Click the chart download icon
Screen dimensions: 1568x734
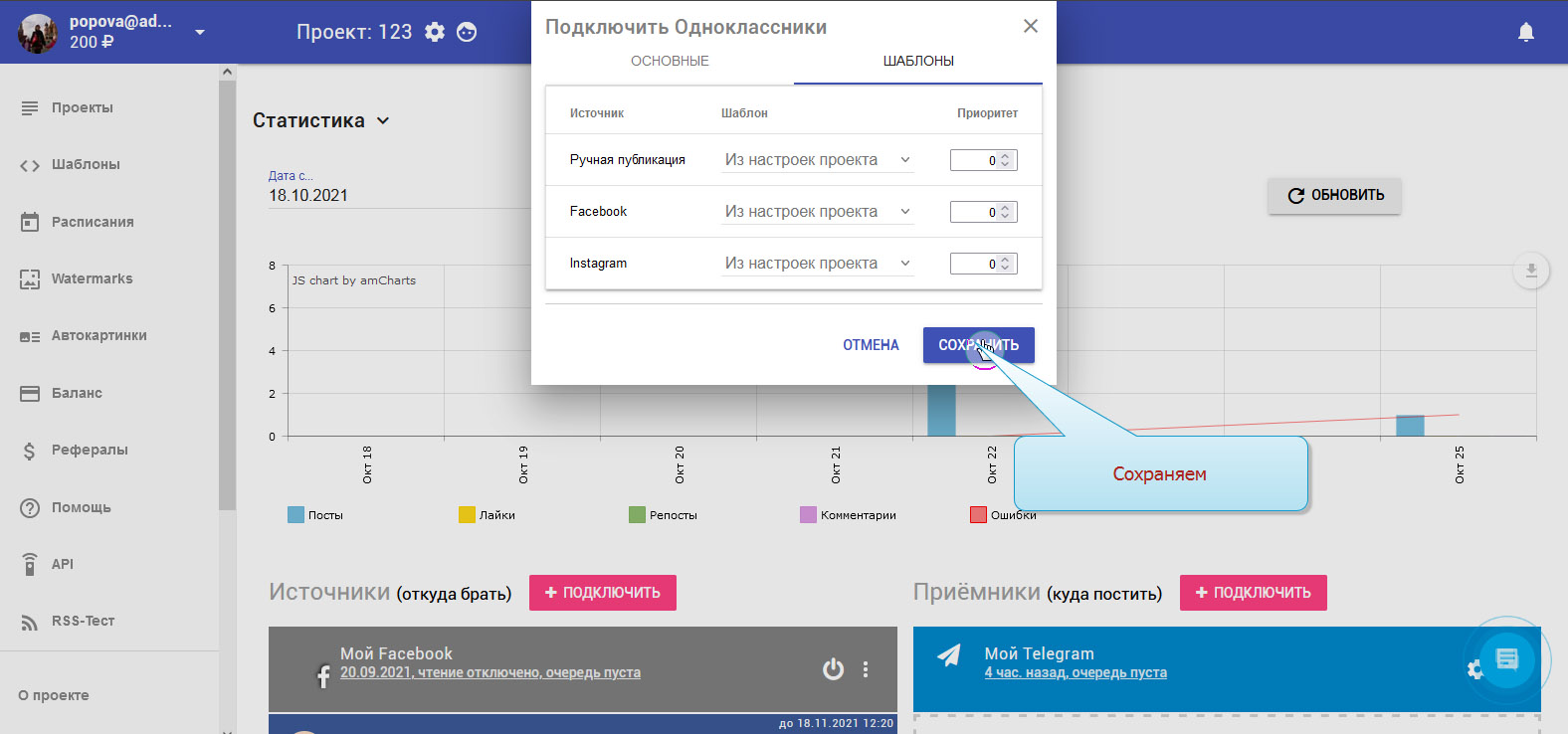click(x=1530, y=271)
